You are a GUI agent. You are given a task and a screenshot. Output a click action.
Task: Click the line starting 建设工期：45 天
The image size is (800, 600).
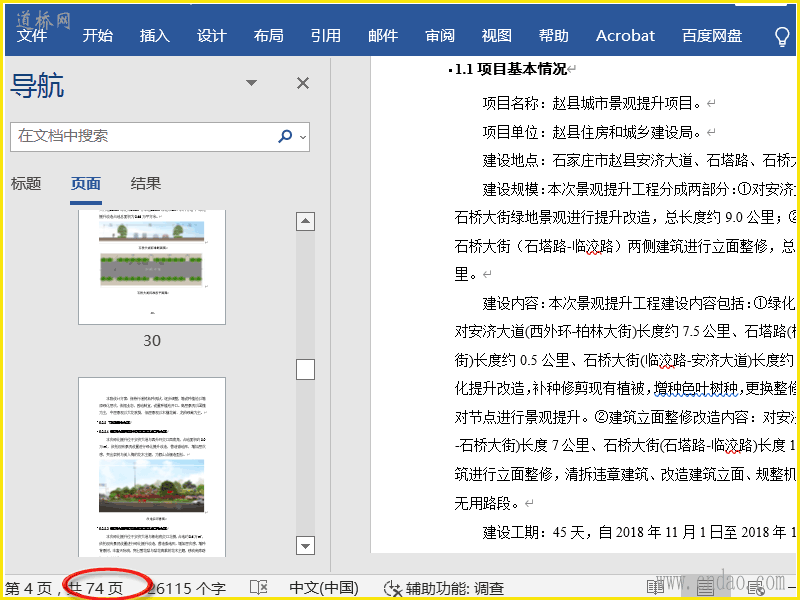pos(639,533)
